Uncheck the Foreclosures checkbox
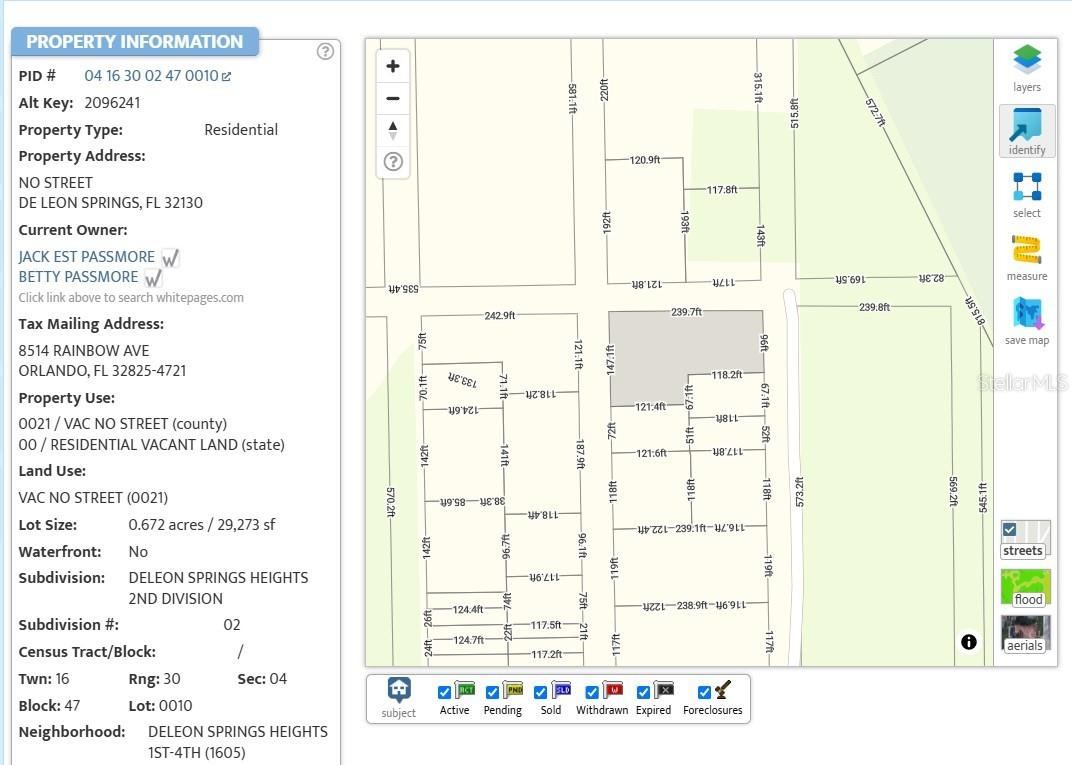1072x765 pixels. [x=704, y=692]
